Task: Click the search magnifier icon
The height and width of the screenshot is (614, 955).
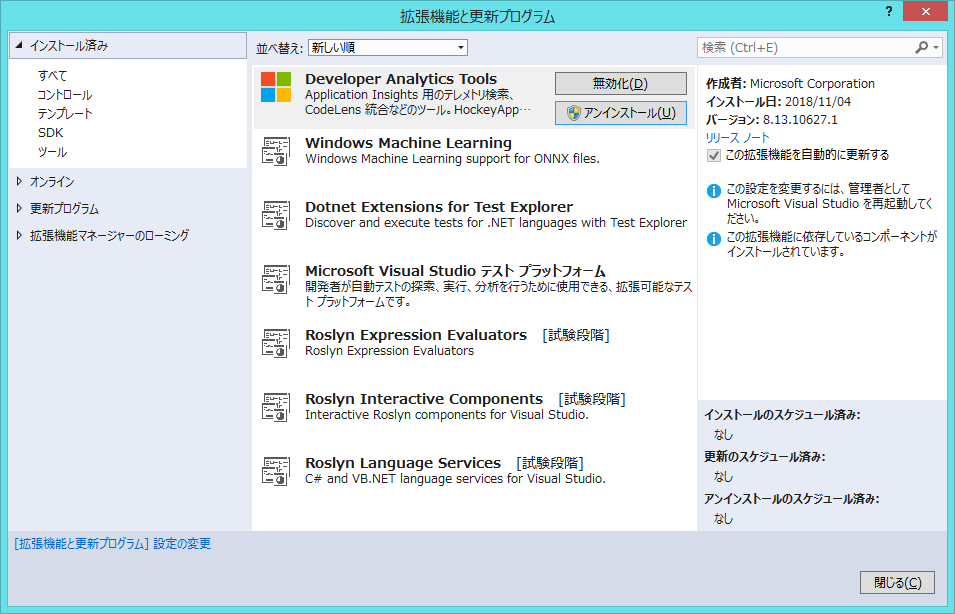Action: click(922, 48)
